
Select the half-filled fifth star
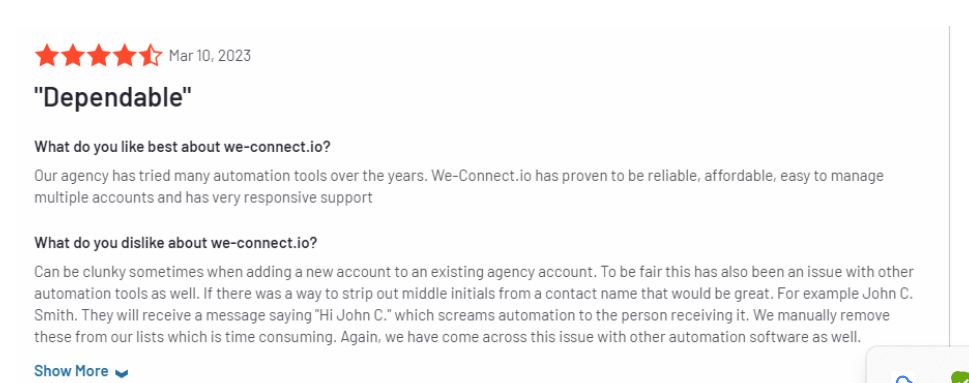[x=150, y=56]
